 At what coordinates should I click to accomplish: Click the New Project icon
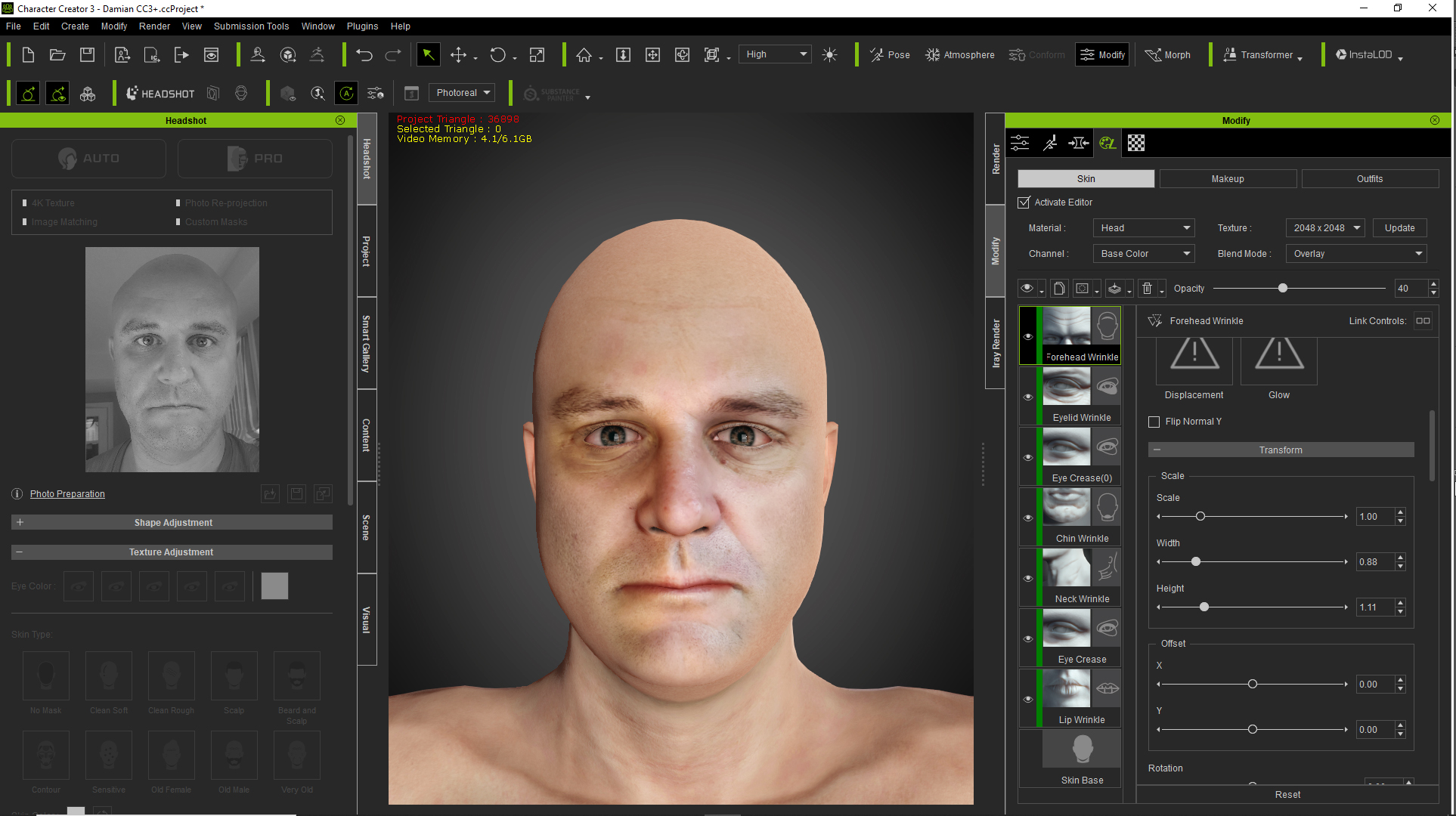point(28,54)
